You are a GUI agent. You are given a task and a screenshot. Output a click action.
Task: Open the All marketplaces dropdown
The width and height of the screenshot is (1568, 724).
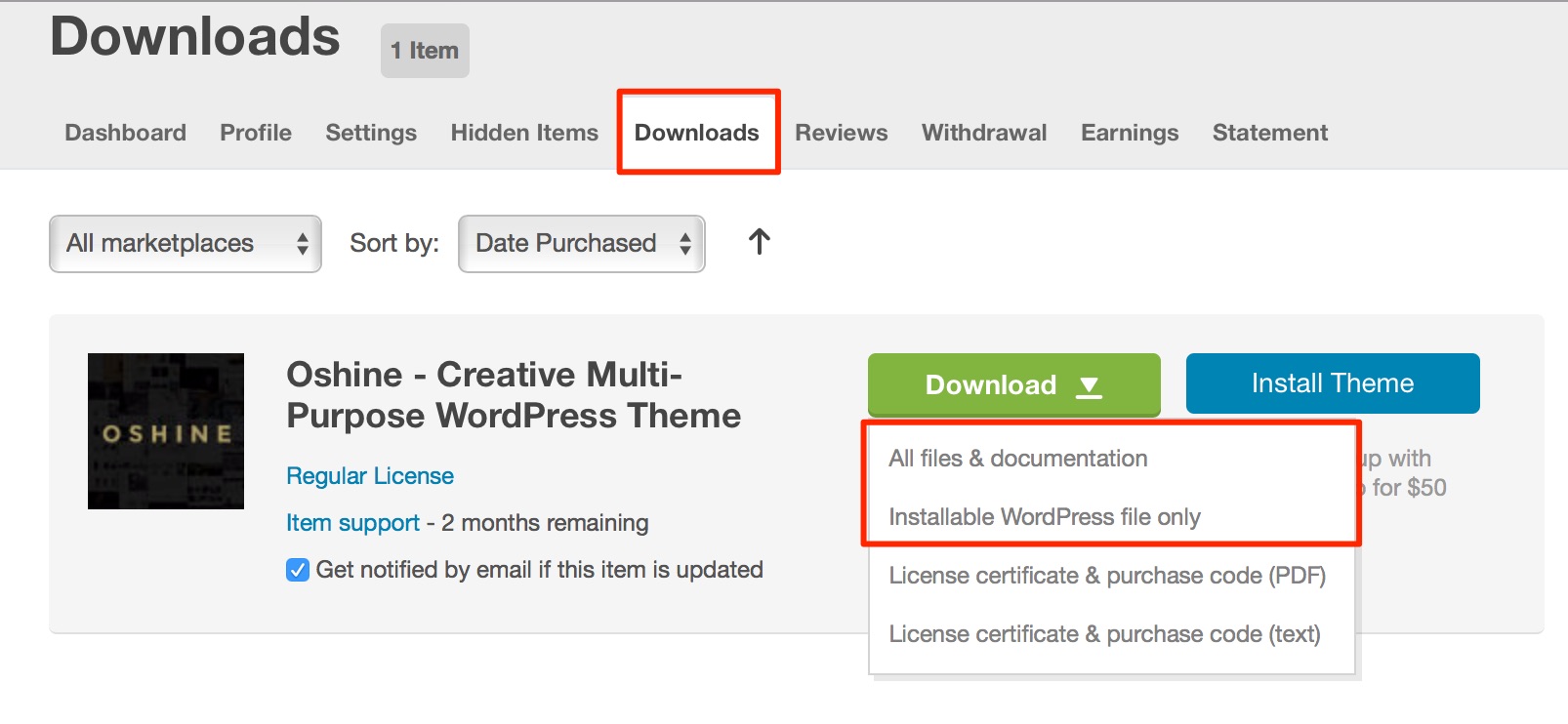coord(186,244)
